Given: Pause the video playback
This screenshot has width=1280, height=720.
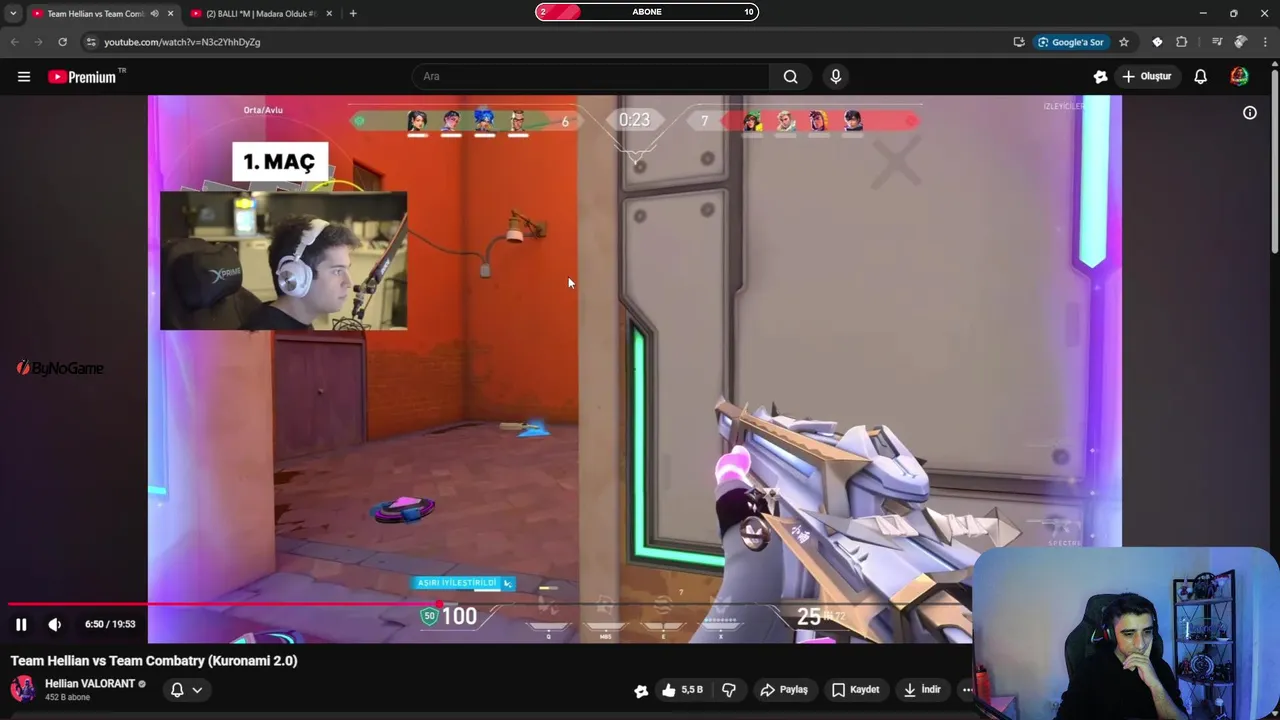Looking at the screenshot, I should click(x=21, y=624).
